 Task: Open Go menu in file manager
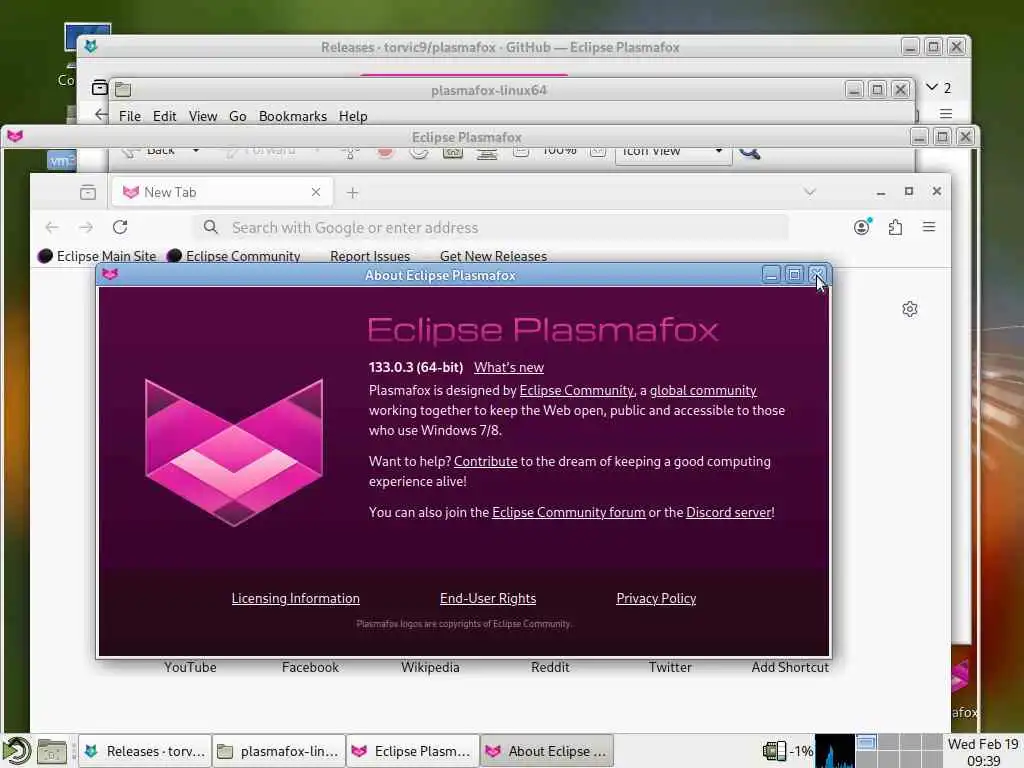[x=238, y=116]
